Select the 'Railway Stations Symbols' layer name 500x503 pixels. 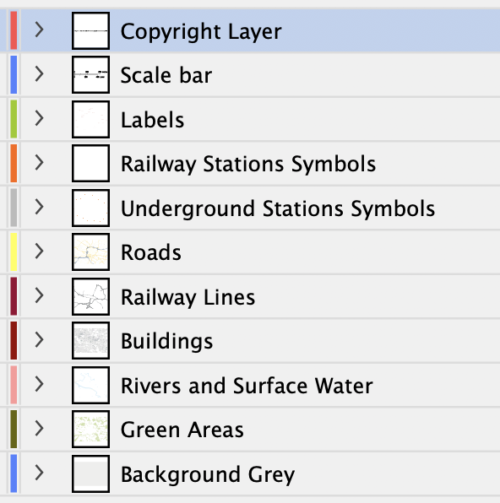(248, 164)
